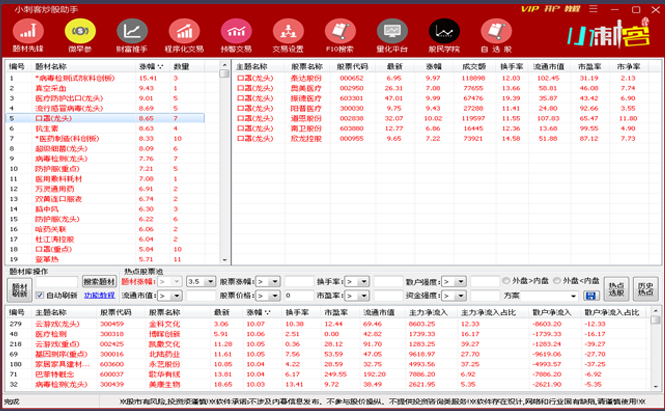Select stock row with code 000652
Viewport: 665px width, 411px height.
441,78
